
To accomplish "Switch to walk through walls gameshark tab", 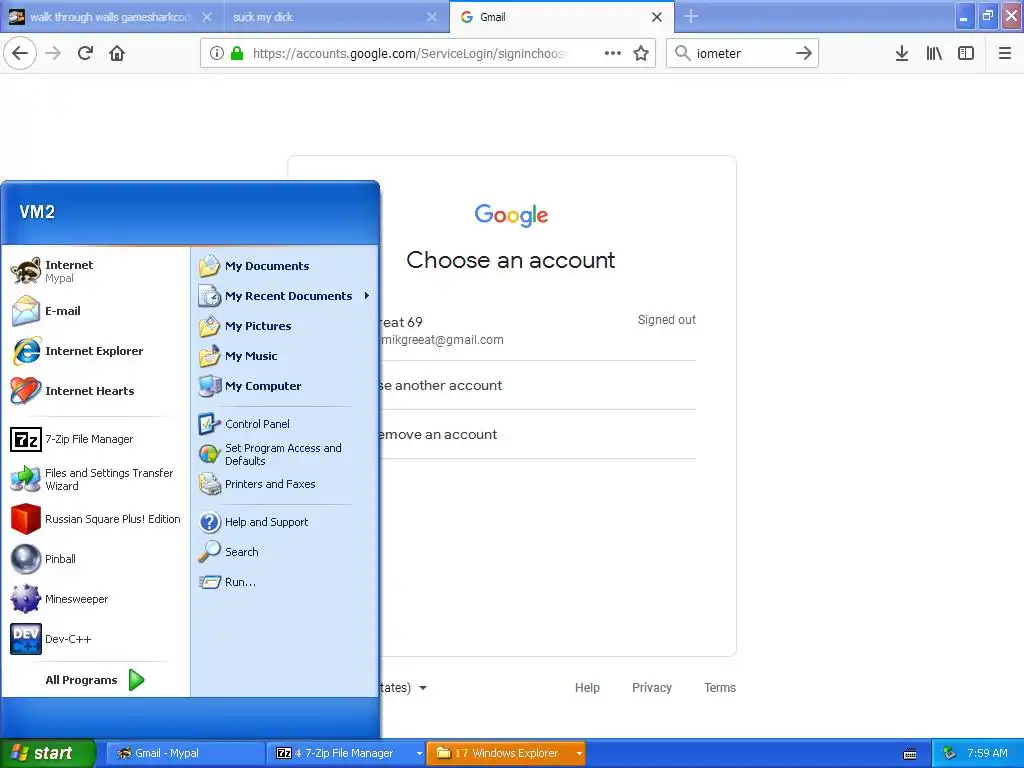I will (111, 17).
